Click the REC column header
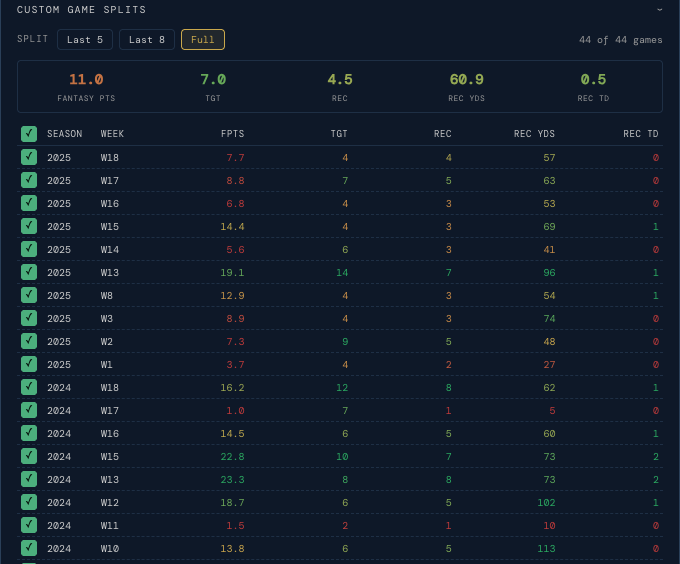 coord(443,134)
